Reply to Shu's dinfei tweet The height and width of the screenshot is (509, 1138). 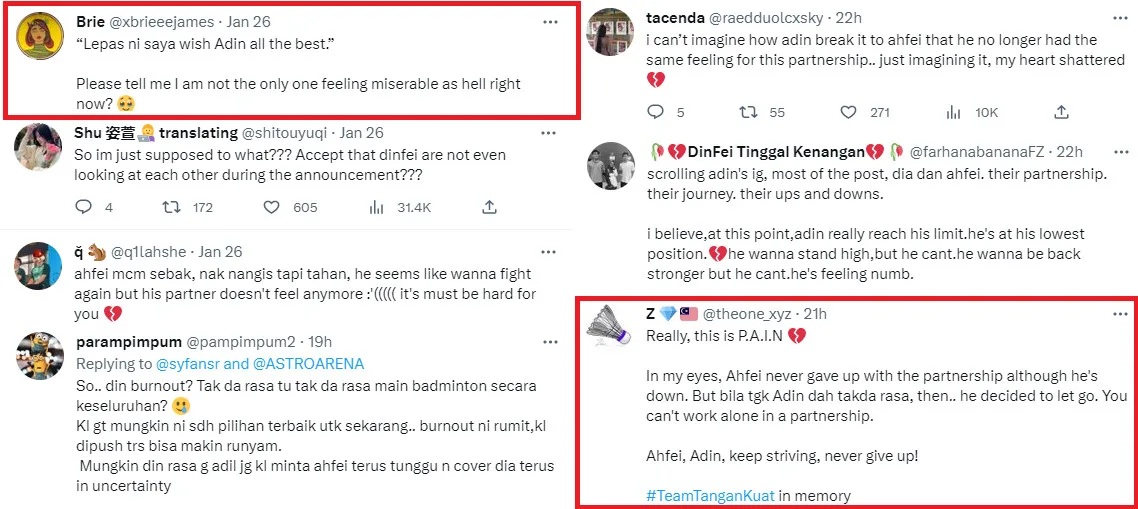click(x=83, y=207)
